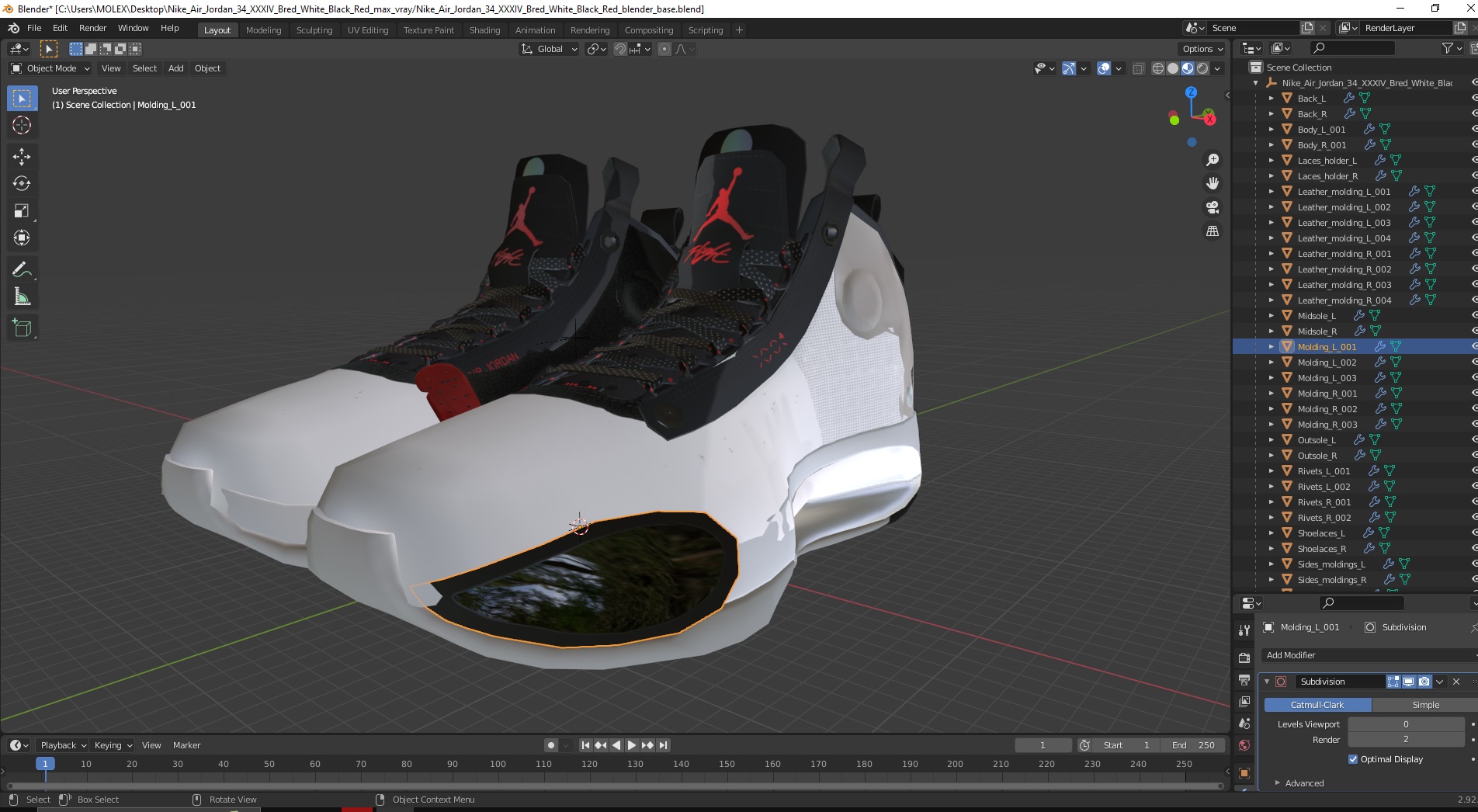Open the World properties tab
Image resolution: width=1478 pixels, height=812 pixels.
click(x=1244, y=745)
